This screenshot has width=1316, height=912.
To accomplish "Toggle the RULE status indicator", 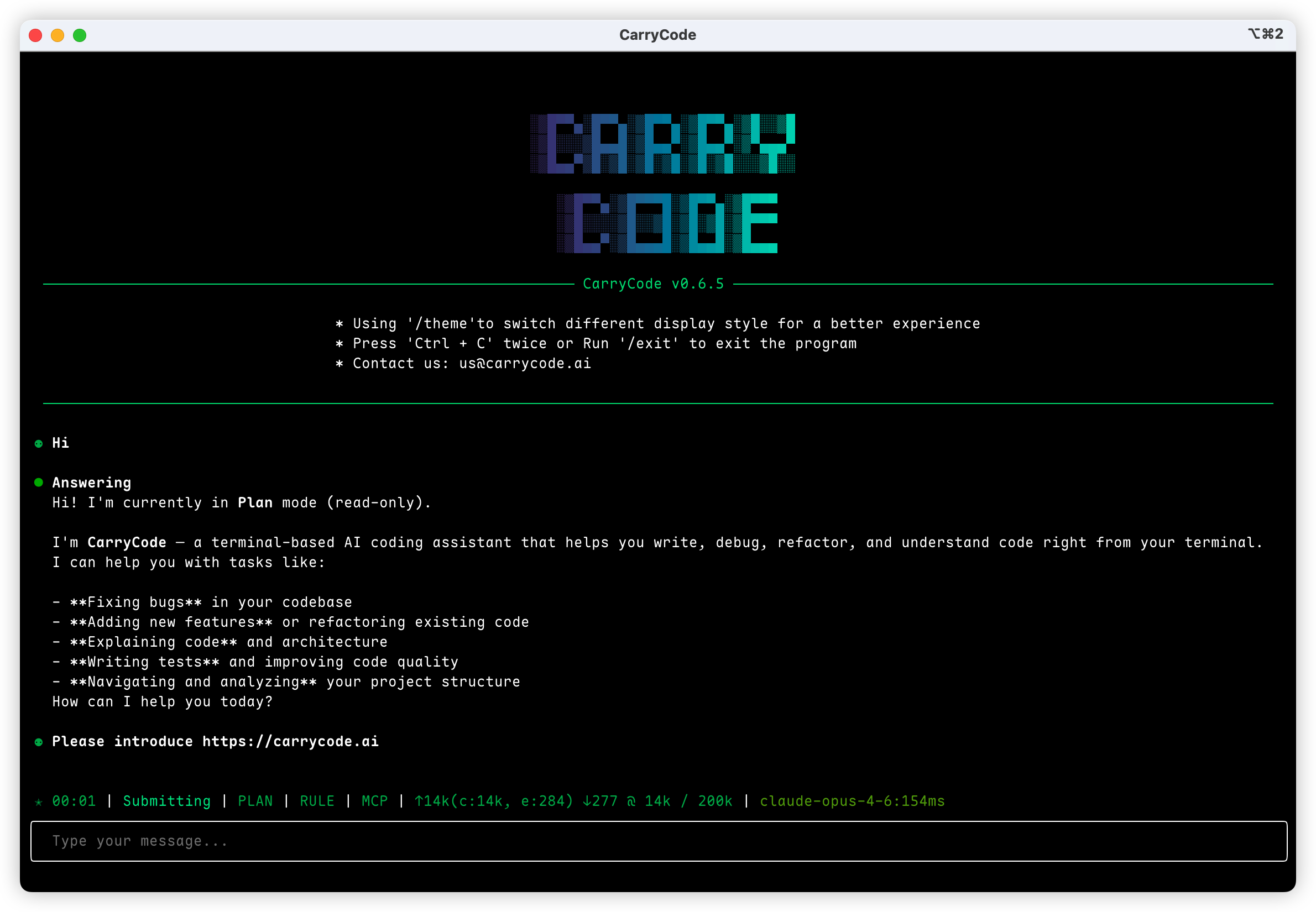I will 317,801.
